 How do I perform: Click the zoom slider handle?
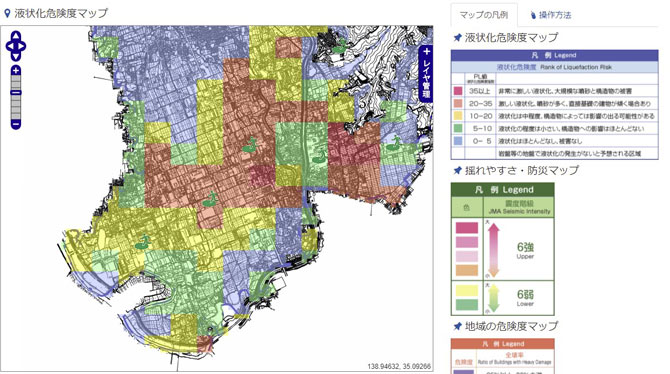tap(16, 93)
